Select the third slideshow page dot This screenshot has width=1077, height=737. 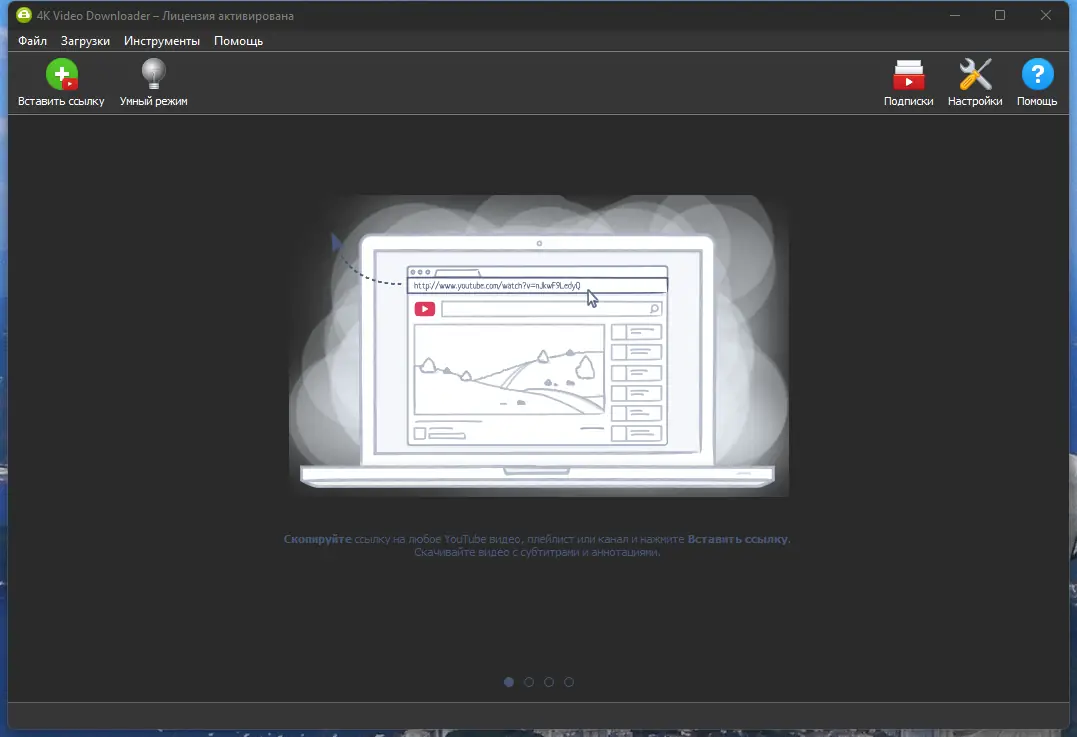click(549, 682)
